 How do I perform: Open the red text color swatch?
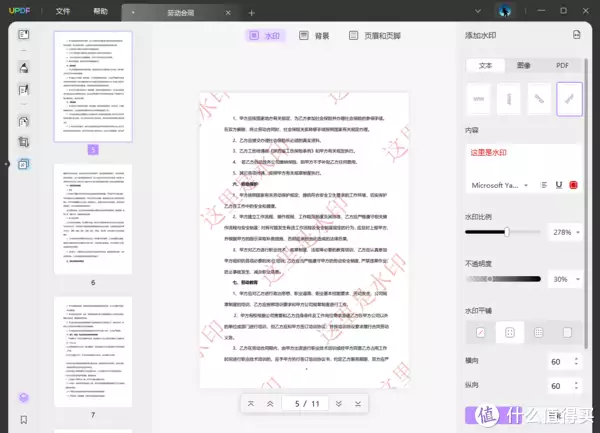tap(573, 185)
